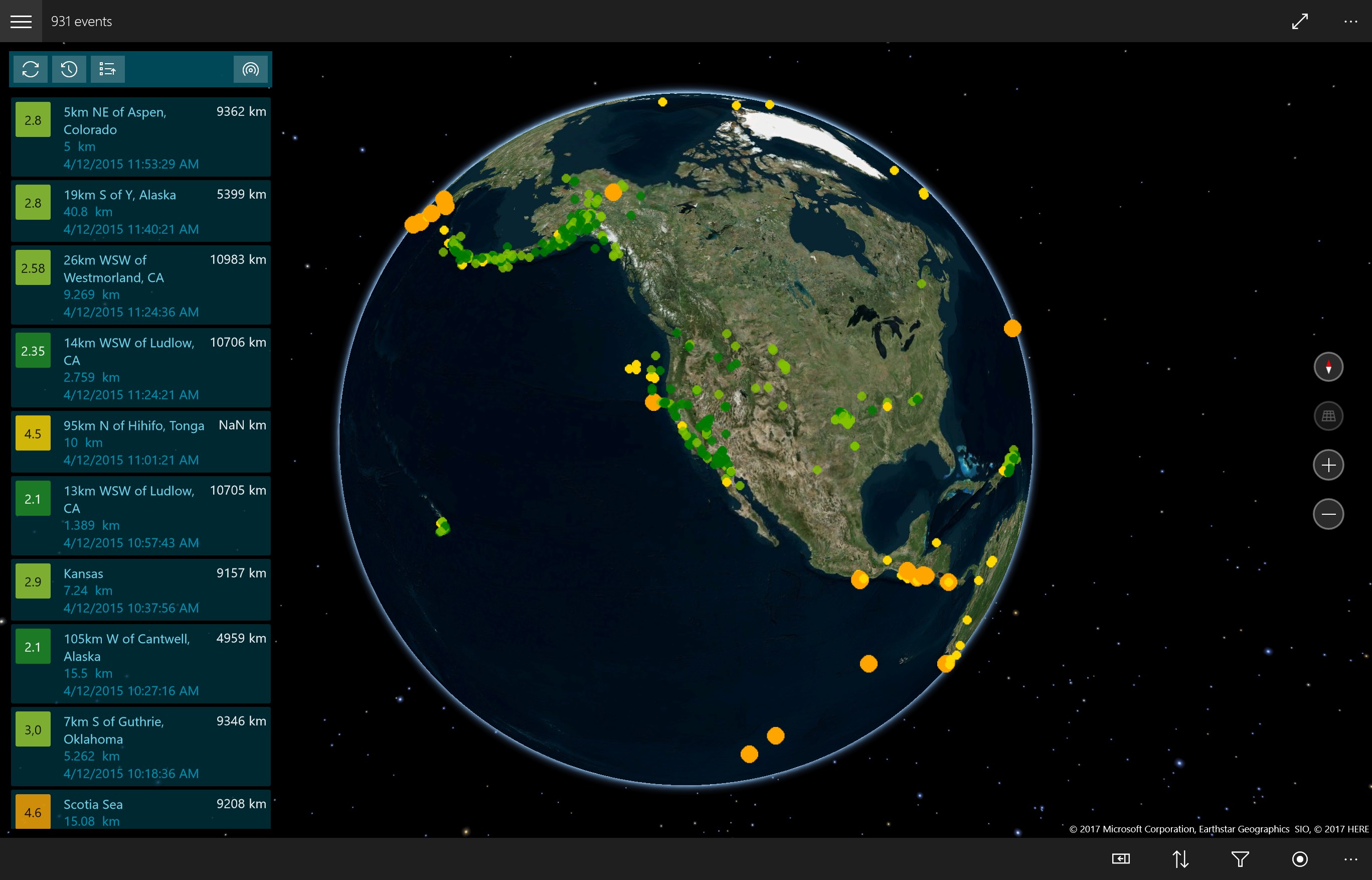Click the sort arrows icon in bottom bar
1372x880 pixels.
click(1180, 859)
